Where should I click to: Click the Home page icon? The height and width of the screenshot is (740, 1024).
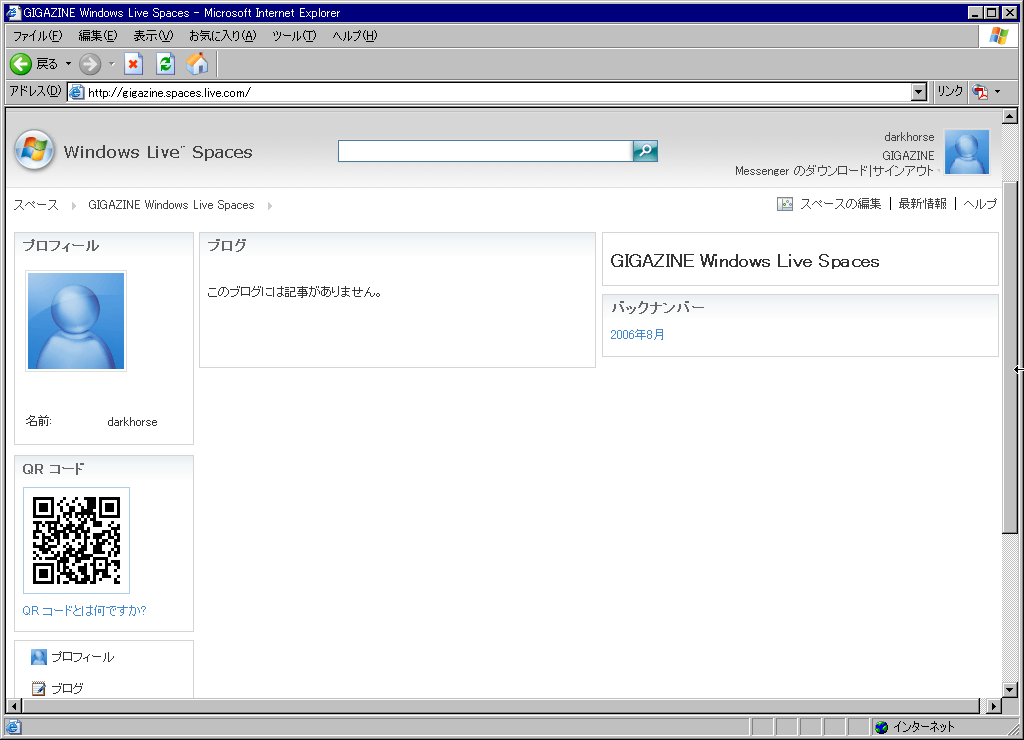(197, 64)
